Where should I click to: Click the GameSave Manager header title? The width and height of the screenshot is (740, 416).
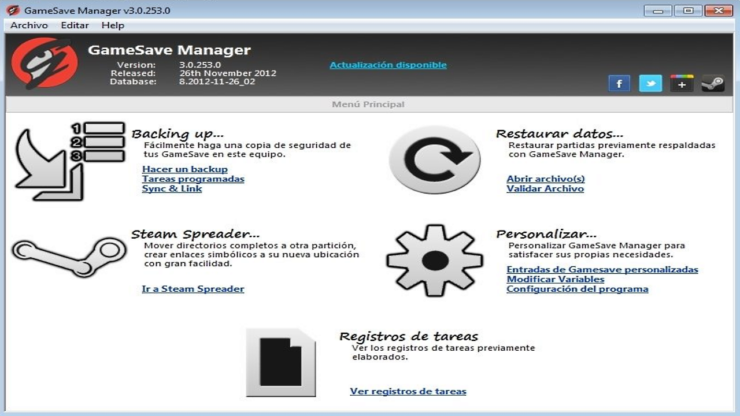pos(169,50)
